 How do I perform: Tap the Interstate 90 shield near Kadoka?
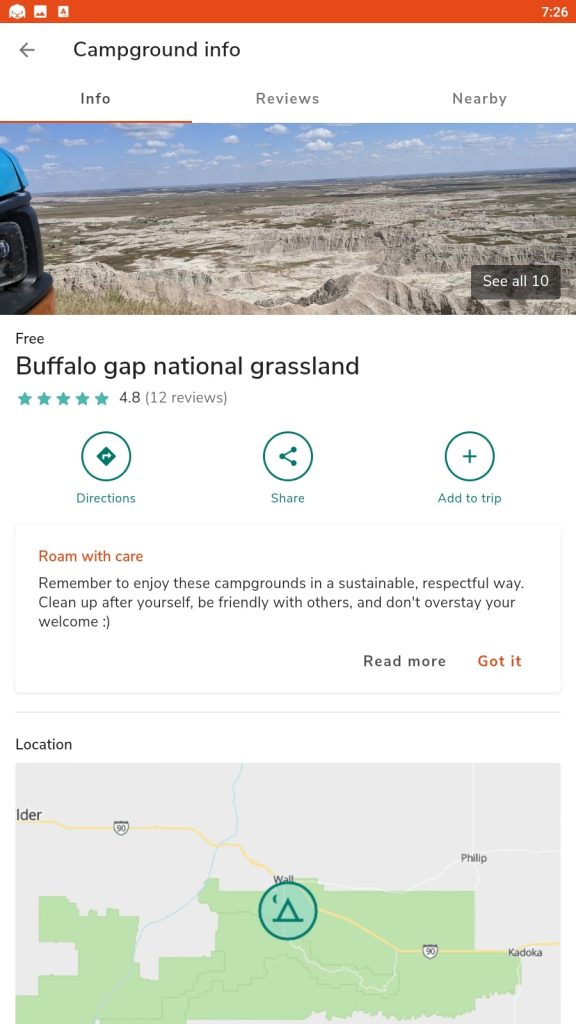coord(430,952)
